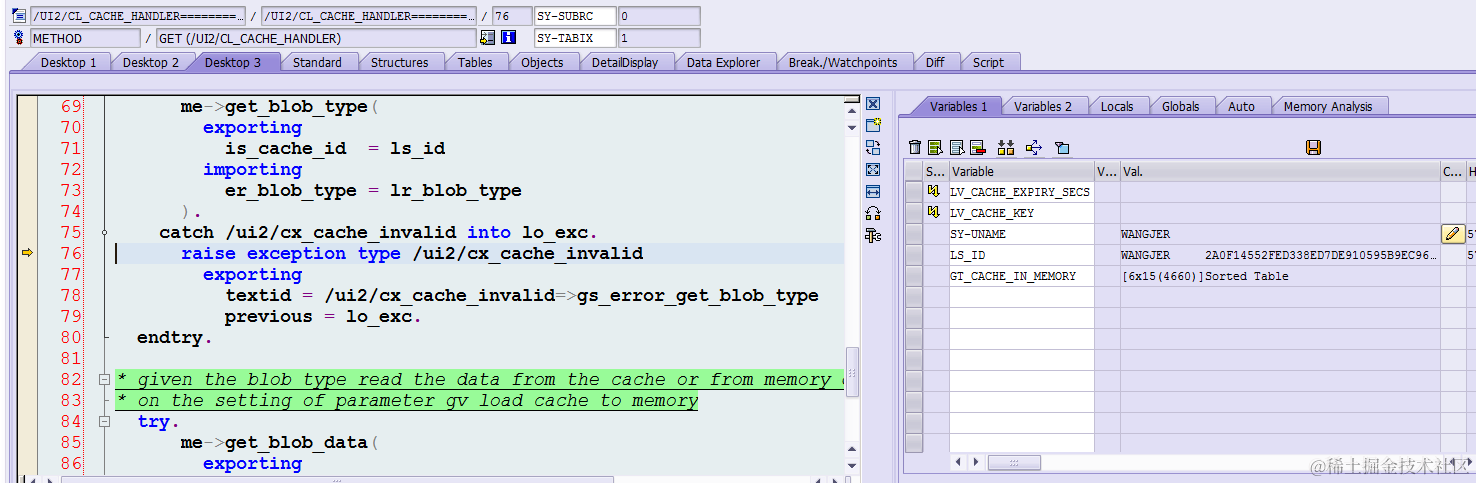Open the new tool icon beside editor
This screenshot has width=1476, height=483.
click(x=873, y=125)
